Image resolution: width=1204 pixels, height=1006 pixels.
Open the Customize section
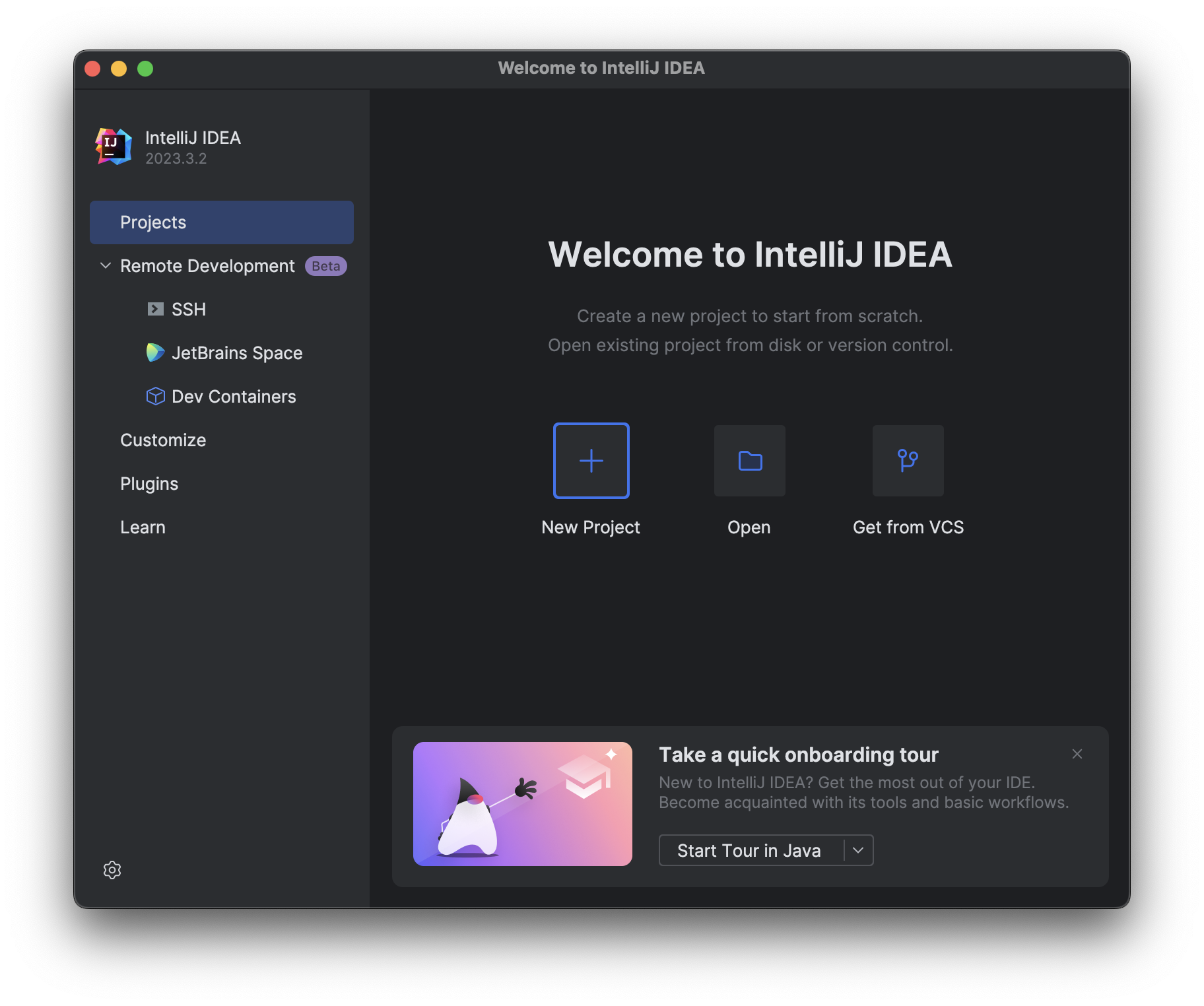[163, 440]
